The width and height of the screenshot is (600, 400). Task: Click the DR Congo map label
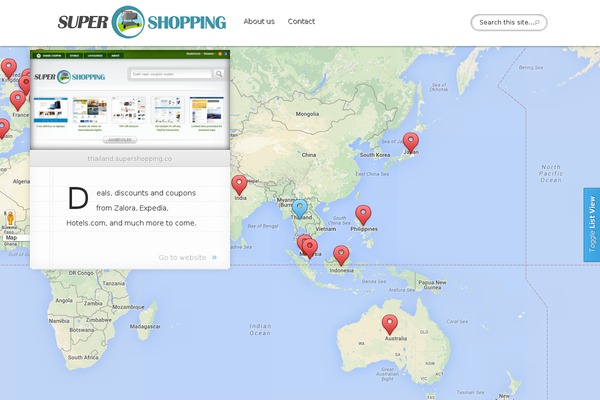pos(81,273)
